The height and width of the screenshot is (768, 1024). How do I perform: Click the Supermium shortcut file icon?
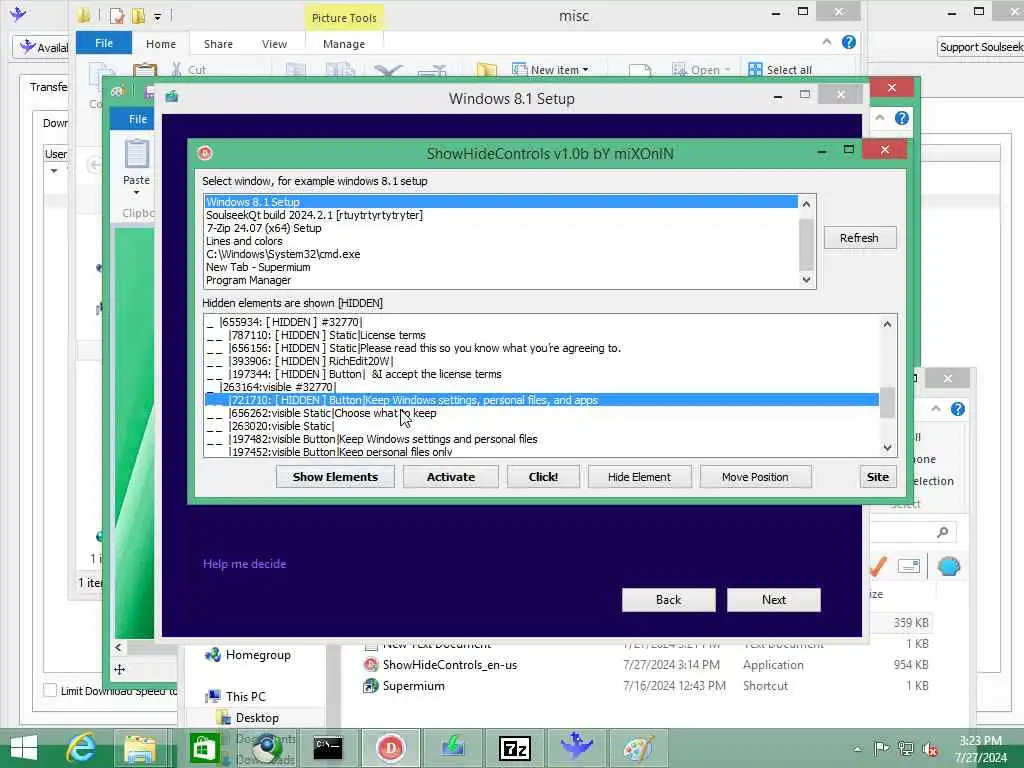(x=371, y=686)
